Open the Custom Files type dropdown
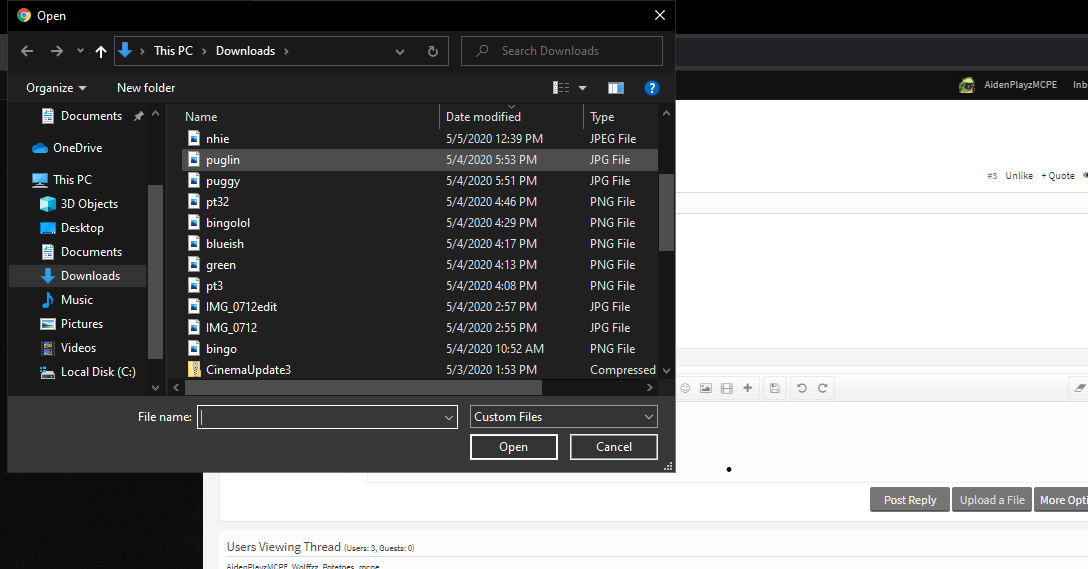Screen dimensions: 1088x569 (x=563, y=417)
